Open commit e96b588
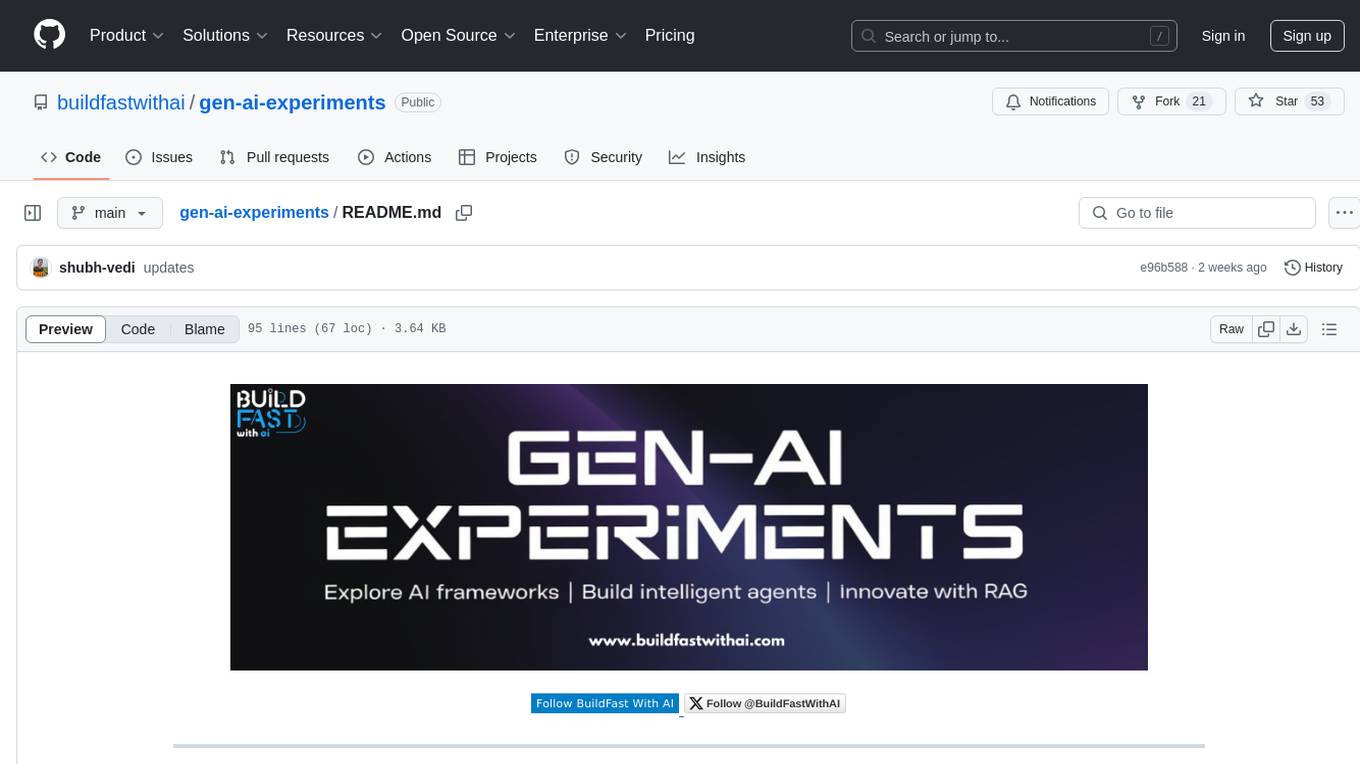1360x764 pixels. point(1164,268)
